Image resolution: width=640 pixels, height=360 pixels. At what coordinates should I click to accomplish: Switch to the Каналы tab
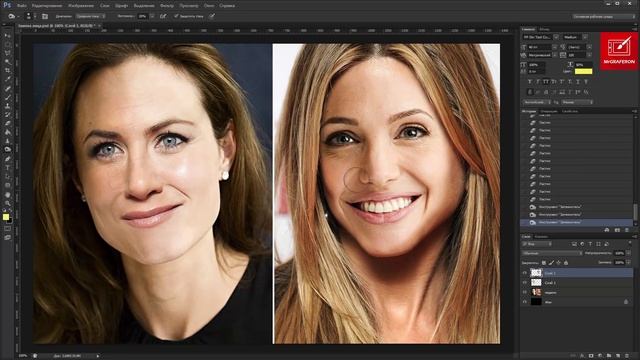tap(542, 237)
